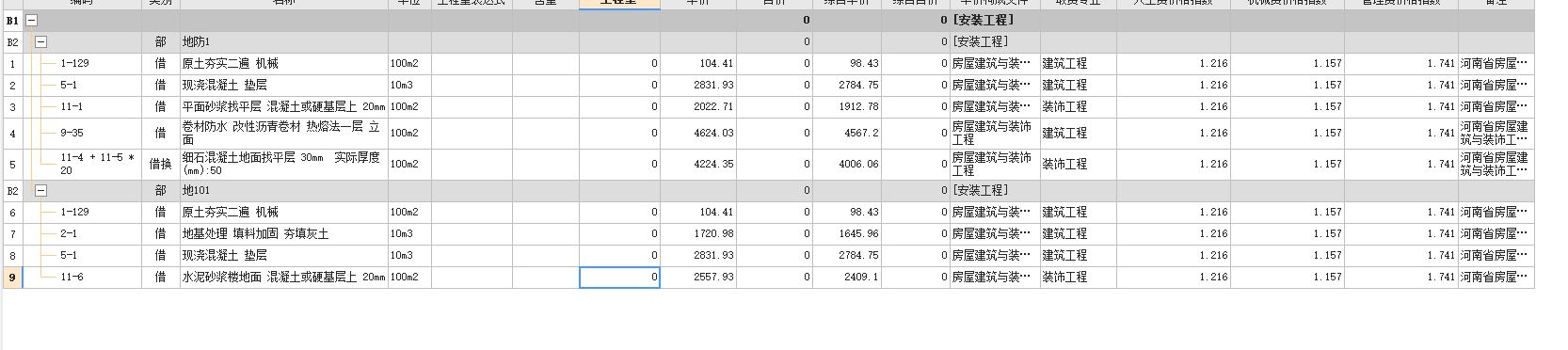Click the highlighted row 9 header
Image resolution: width=1568 pixels, height=350 pixels.
pyautogui.click(x=12, y=278)
